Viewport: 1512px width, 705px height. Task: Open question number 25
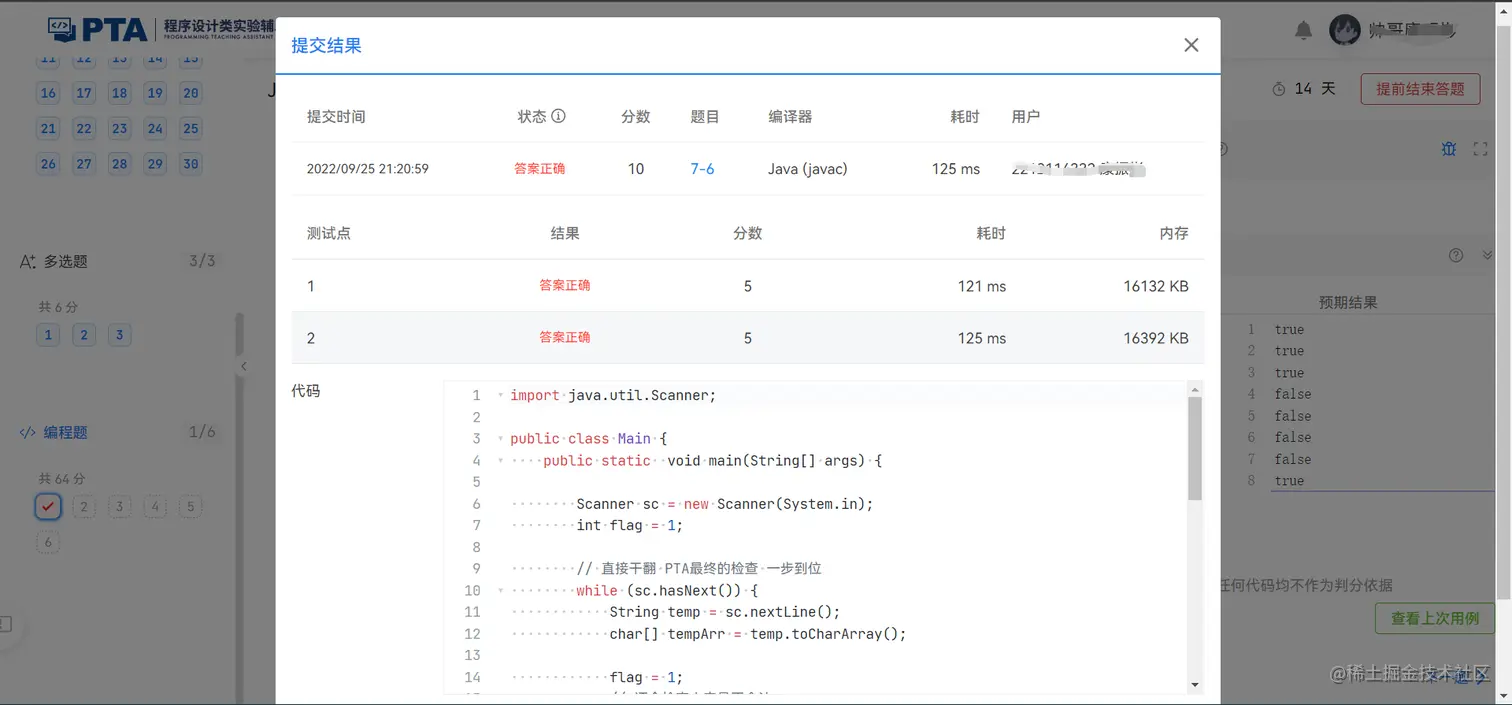191,128
